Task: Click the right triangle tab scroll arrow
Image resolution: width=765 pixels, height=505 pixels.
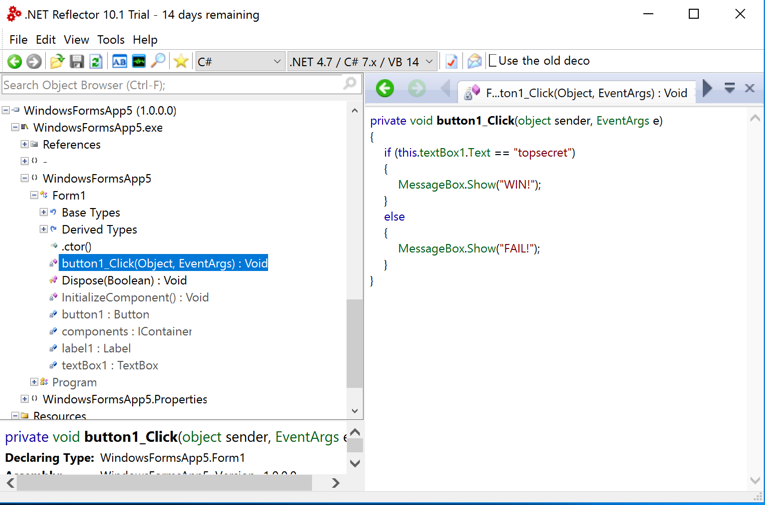Action: pos(707,88)
